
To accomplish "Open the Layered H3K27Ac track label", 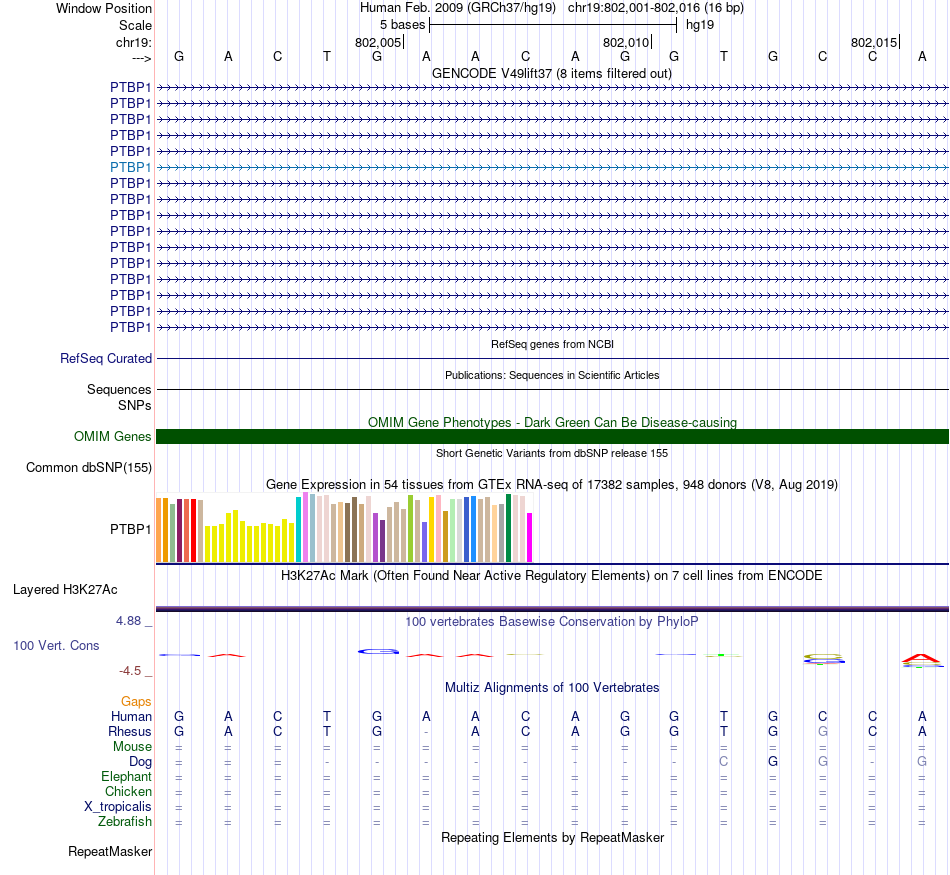I will pyautogui.click(x=65, y=590).
